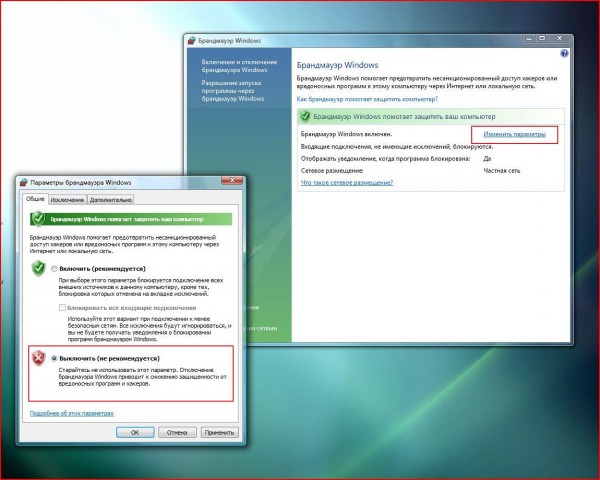Image resolution: width=600 pixels, height=480 pixels.
Task: Click 'Отображать уведомление, когда программа блокирована:' text
Action: [385, 158]
